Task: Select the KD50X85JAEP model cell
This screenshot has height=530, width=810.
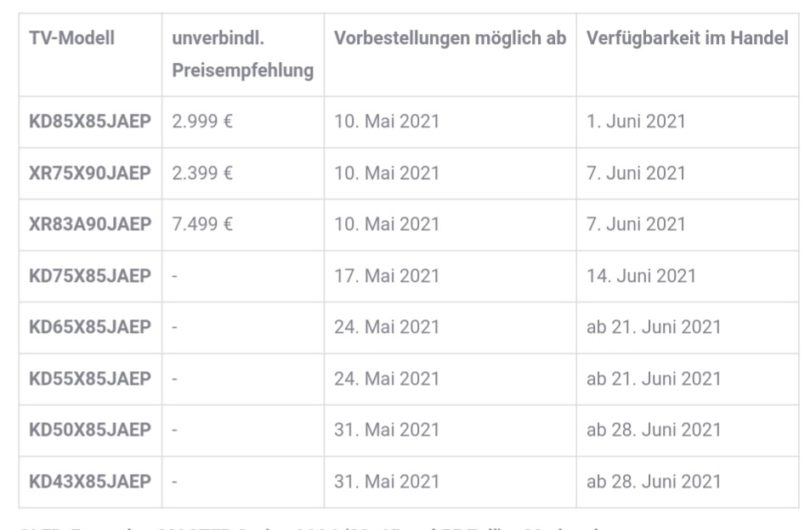Action: [x=90, y=430]
